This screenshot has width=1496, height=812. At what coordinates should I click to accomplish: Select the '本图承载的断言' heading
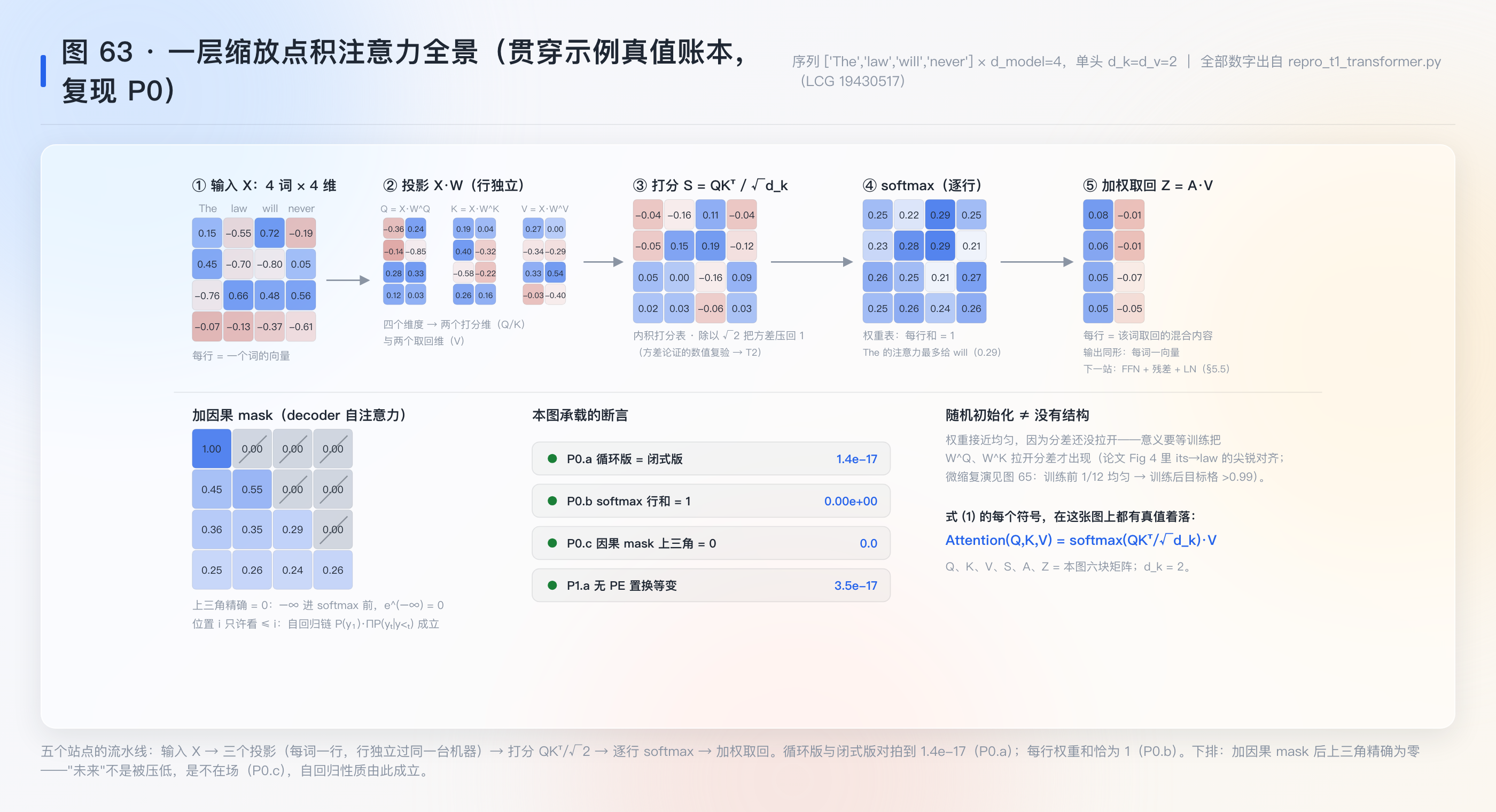(x=580, y=415)
